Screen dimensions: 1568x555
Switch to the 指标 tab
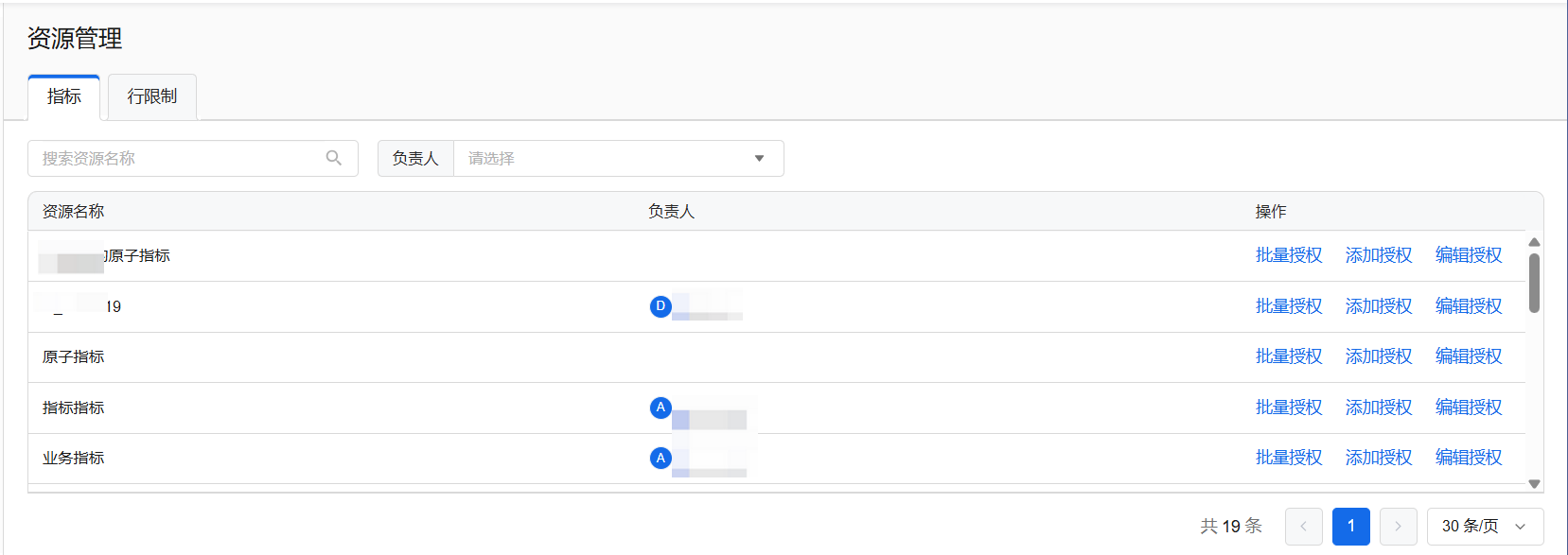64,96
